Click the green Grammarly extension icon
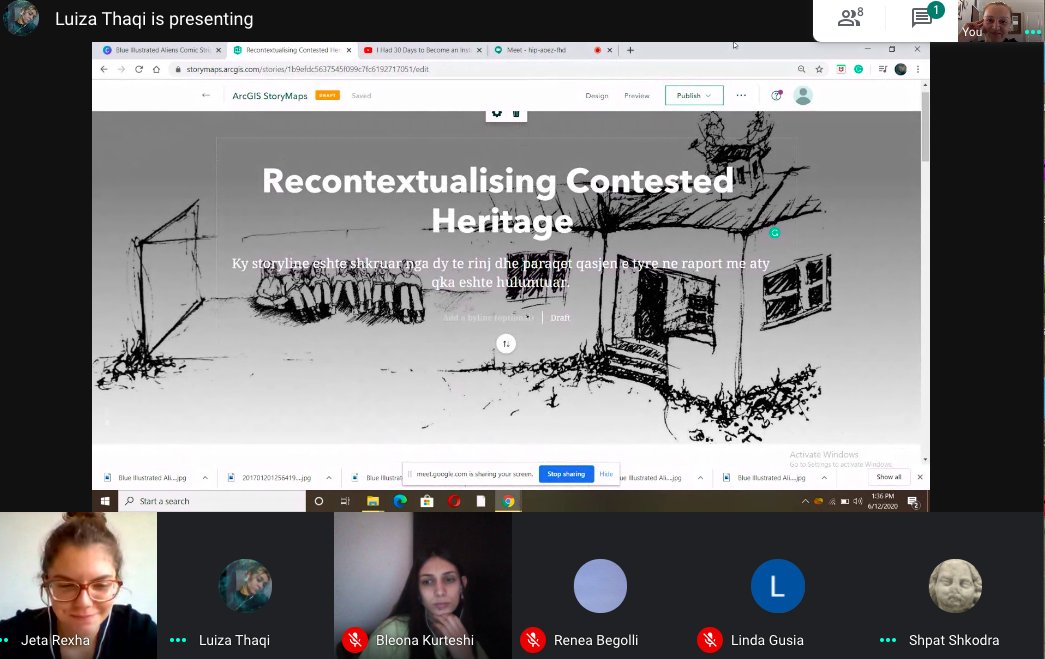The image size is (1045, 659). point(858,69)
